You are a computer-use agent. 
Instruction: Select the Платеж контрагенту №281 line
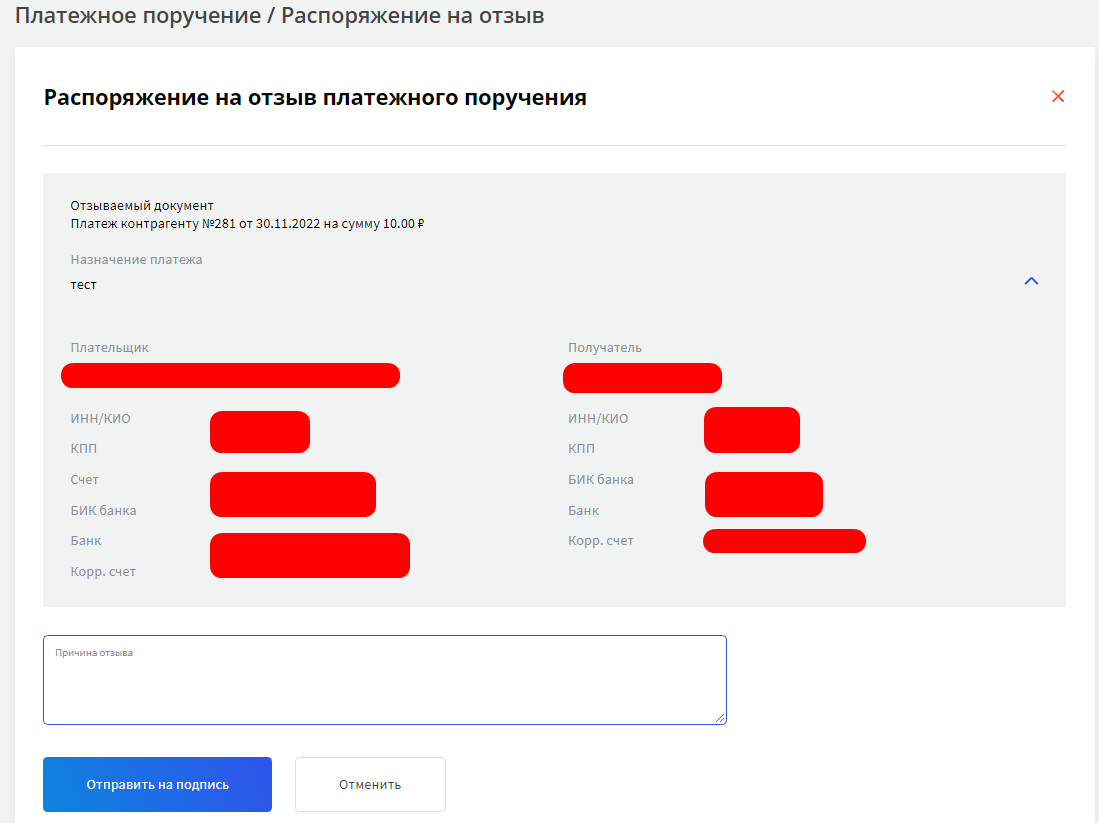pyautogui.click(x=247, y=224)
